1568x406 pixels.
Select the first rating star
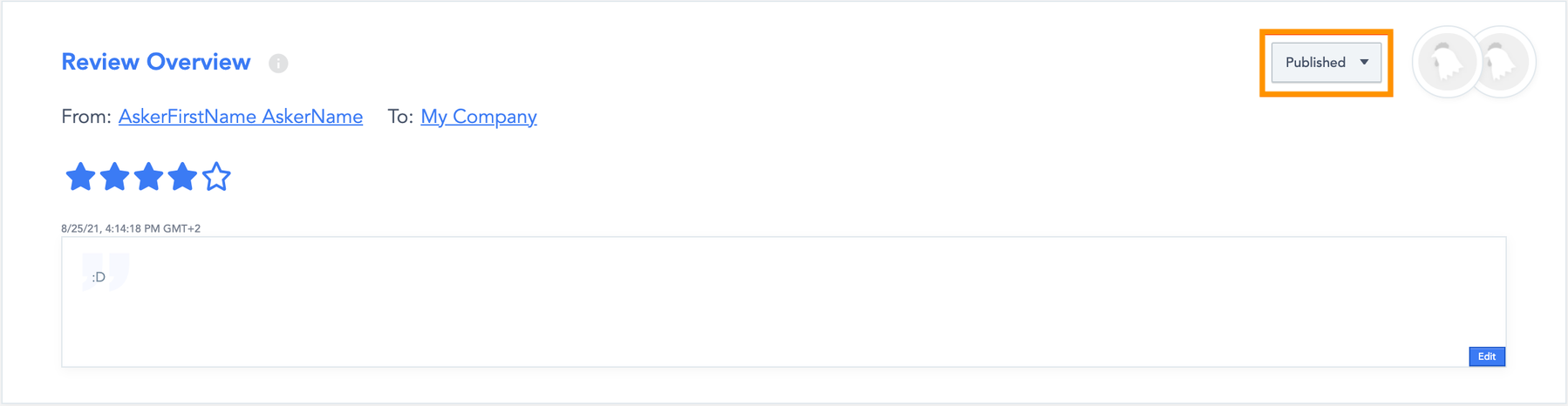click(80, 177)
